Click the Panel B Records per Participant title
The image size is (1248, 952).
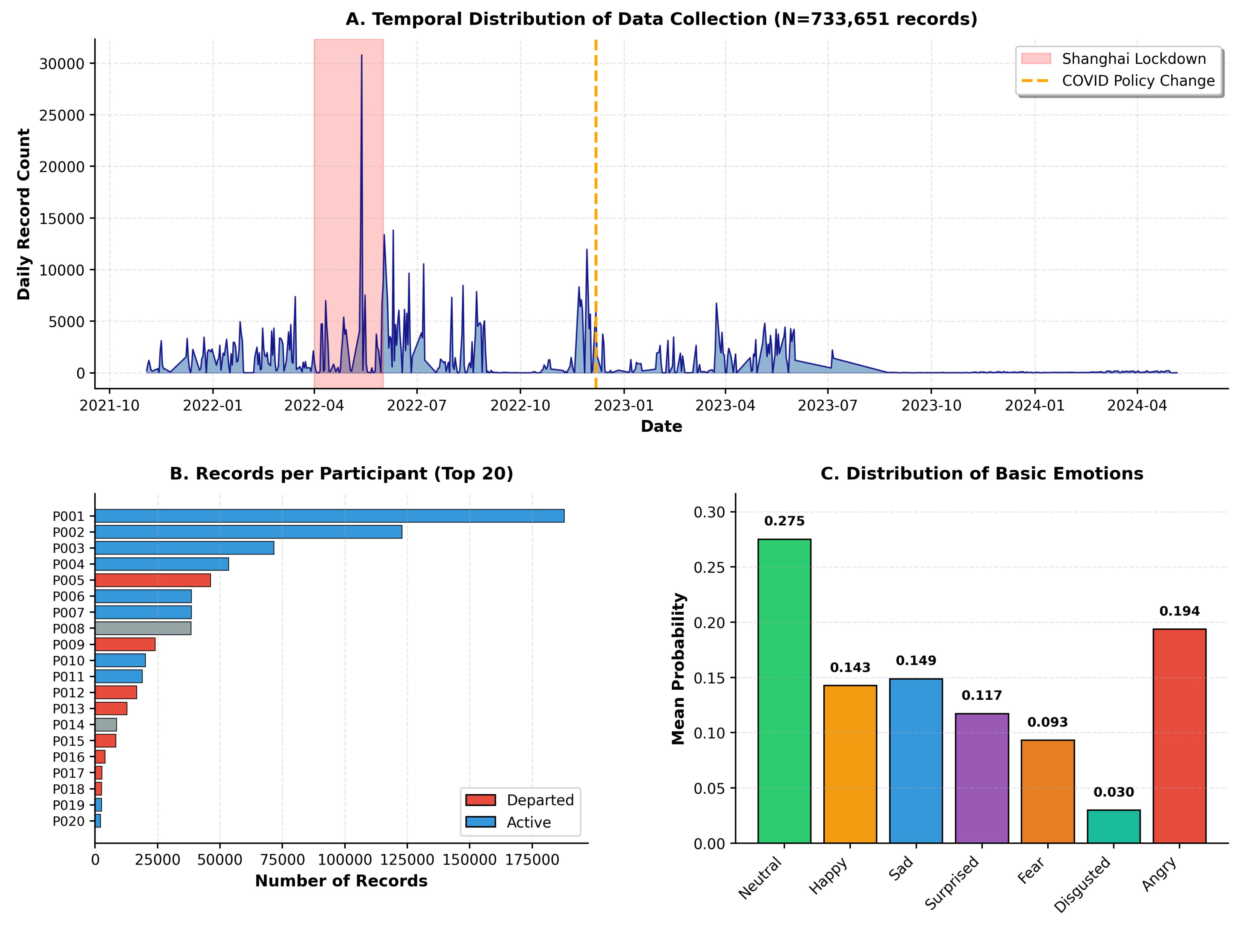point(341,474)
